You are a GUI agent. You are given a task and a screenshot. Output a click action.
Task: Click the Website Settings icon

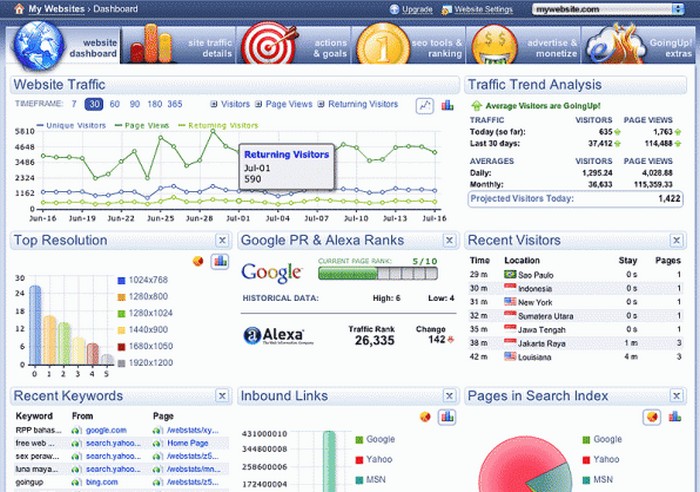coord(446,10)
